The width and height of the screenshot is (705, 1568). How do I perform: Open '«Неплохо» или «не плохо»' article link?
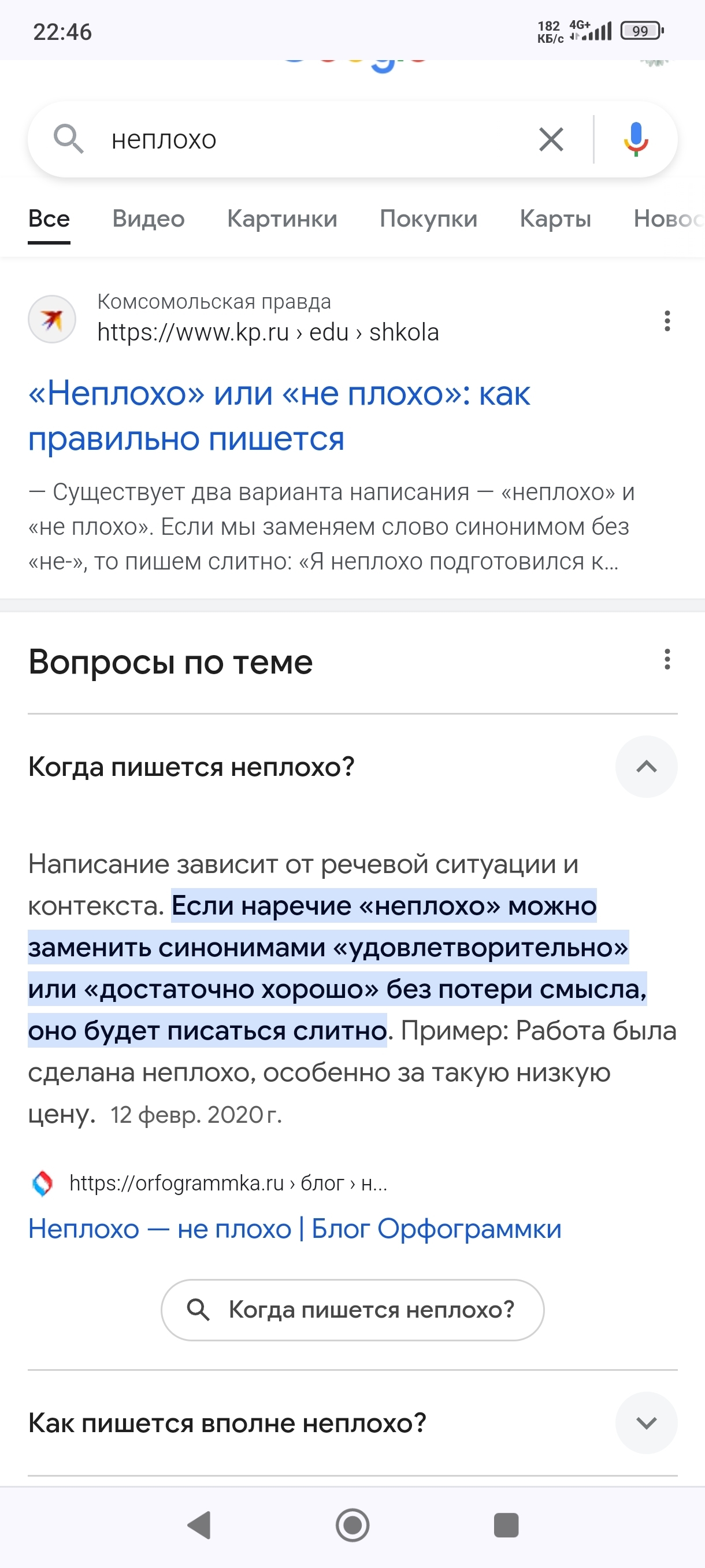(x=279, y=416)
